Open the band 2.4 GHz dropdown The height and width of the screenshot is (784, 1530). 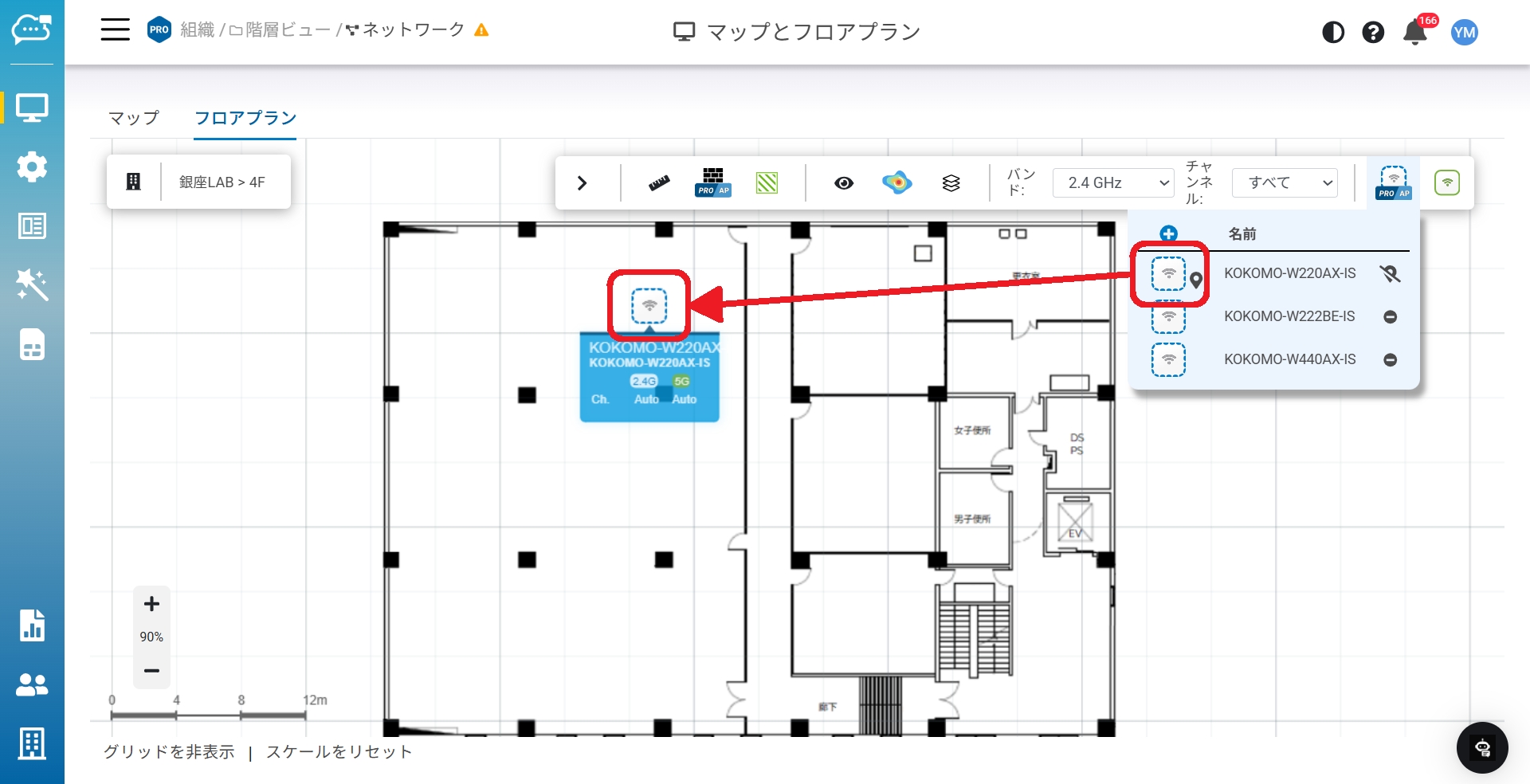tap(1112, 182)
